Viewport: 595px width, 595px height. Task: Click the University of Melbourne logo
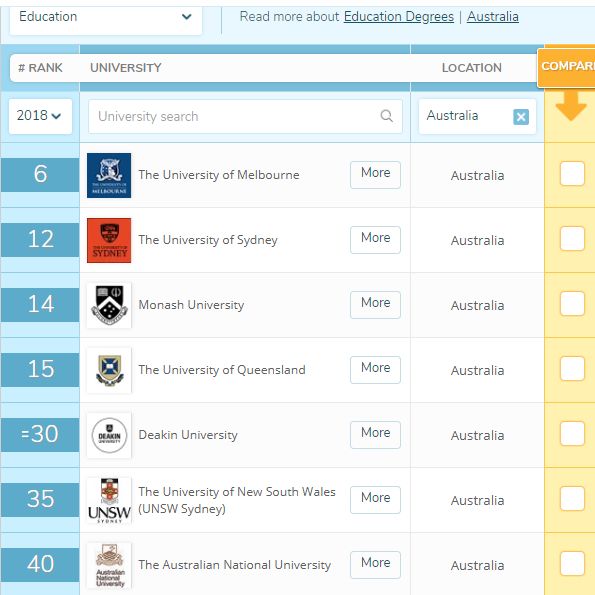109,175
